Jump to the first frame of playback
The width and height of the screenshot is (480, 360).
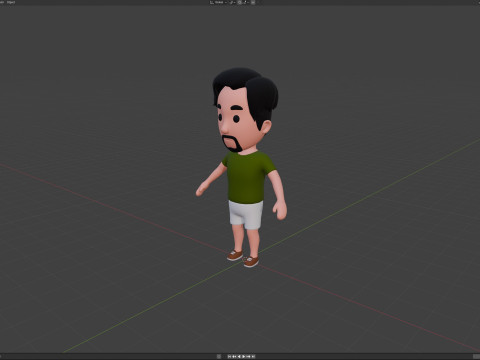coord(229,357)
